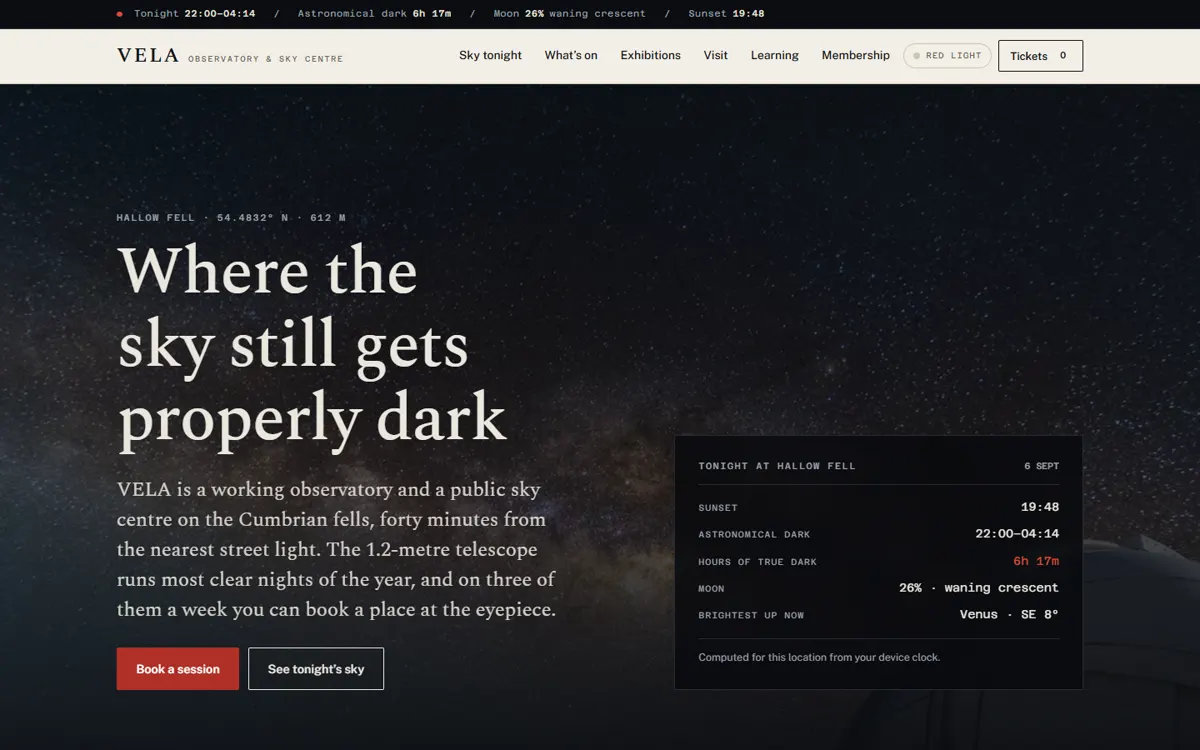The image size is (1200, 750).
Task: Toggle the Red Light mode
Action: point(947,56)
